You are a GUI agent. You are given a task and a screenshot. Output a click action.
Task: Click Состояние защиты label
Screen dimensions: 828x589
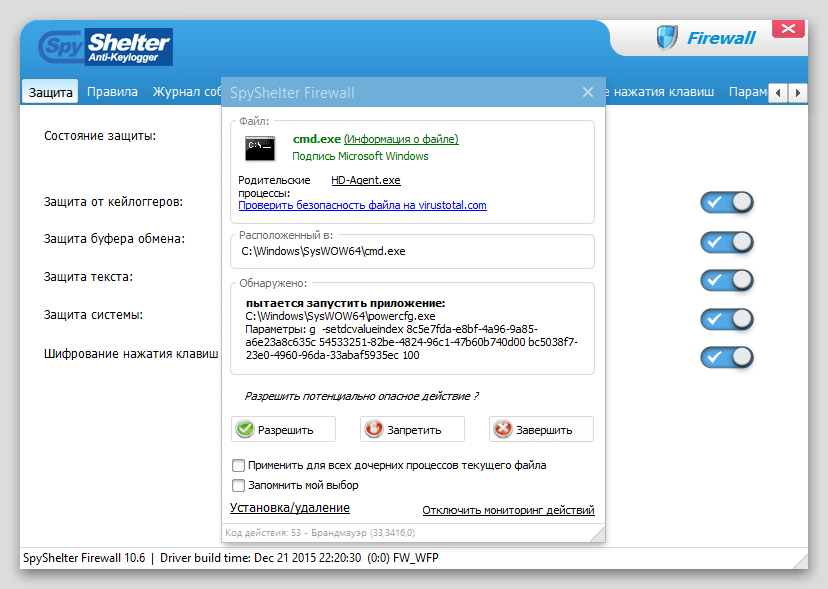point(100,136)
